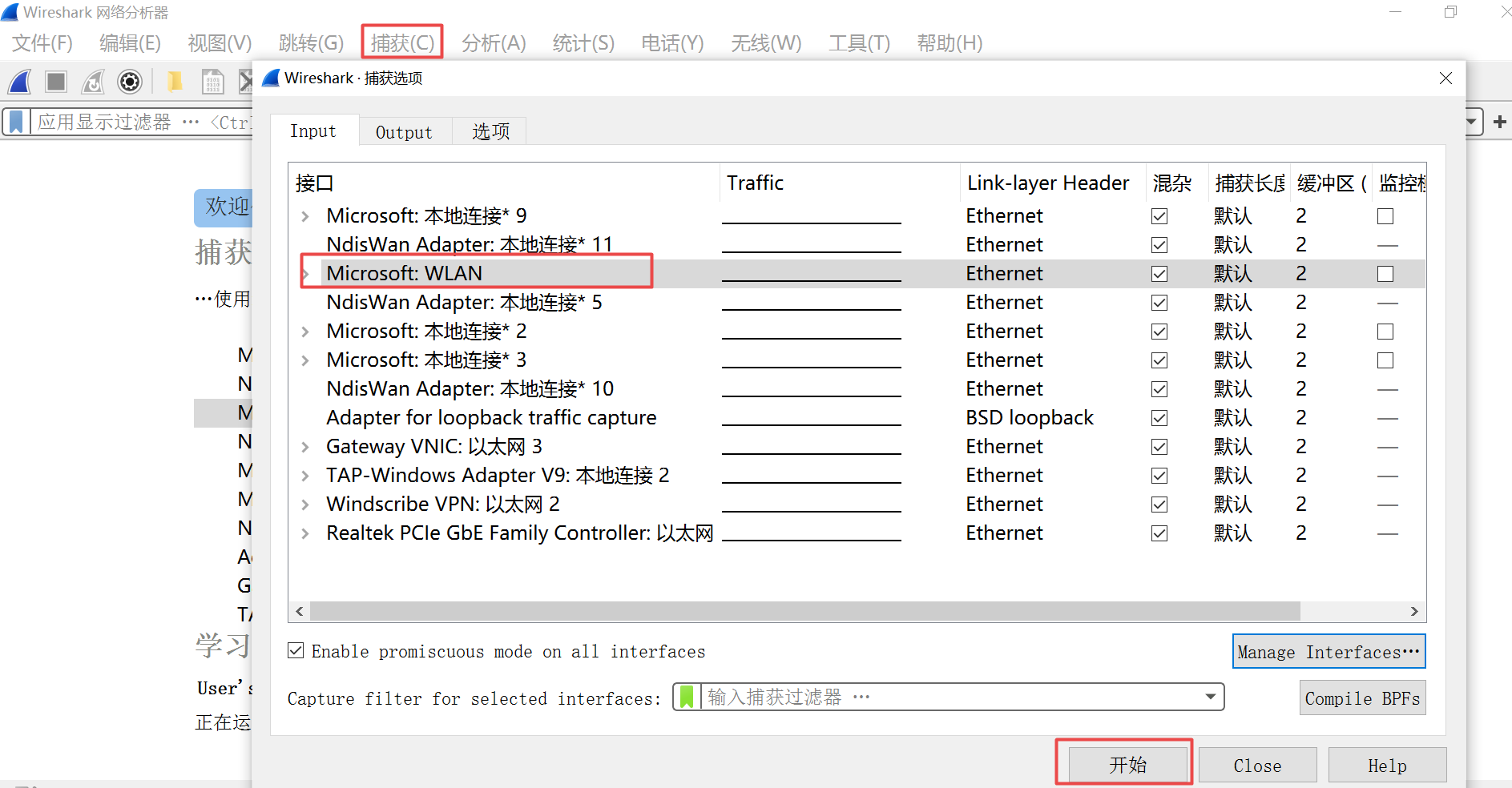
Task: Click the interface list horizontal scrollbar thumb
Action: [x=804, y=611]
